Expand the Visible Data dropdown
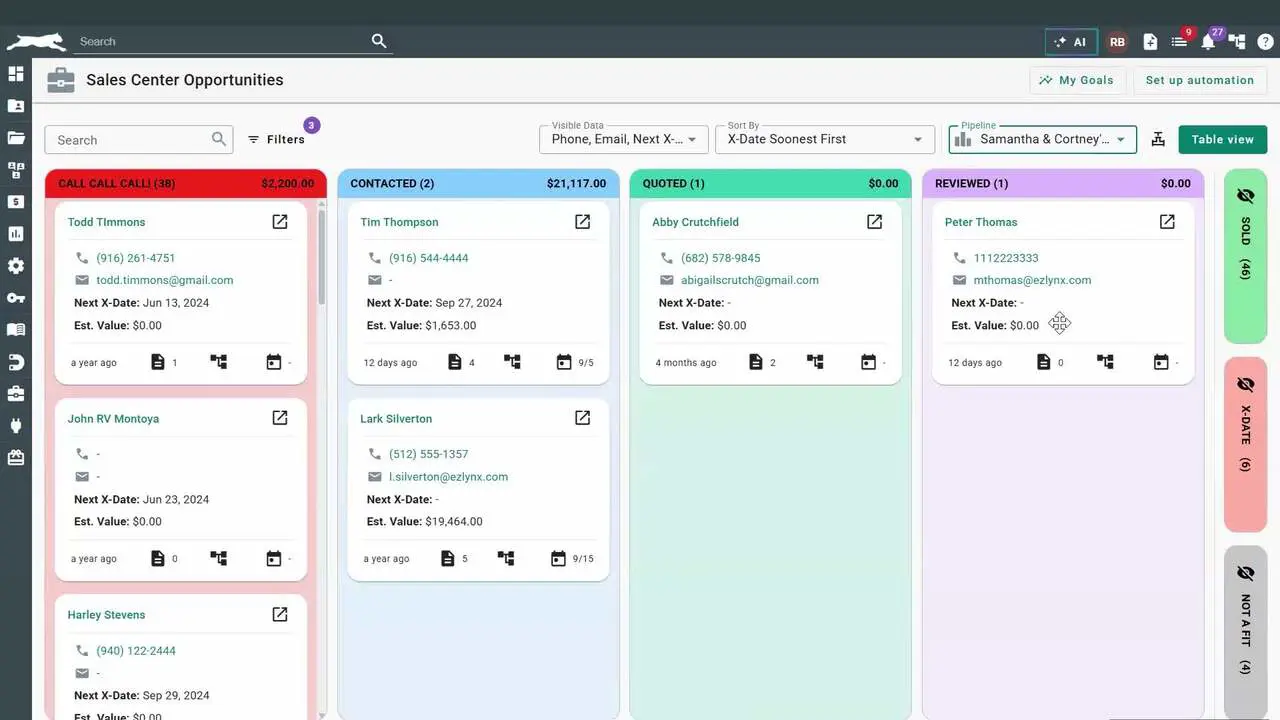 [x=623, y=139]
